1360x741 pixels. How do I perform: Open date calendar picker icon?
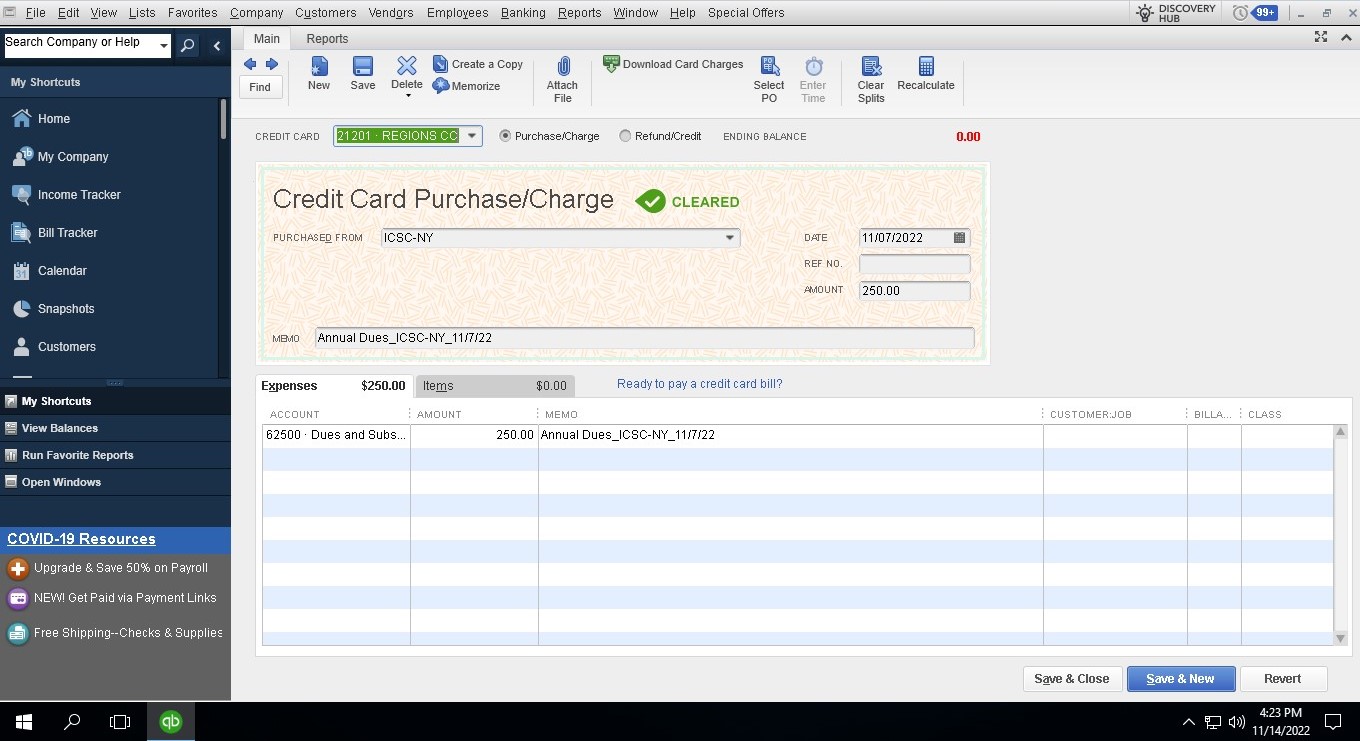(x=959, y=238)
